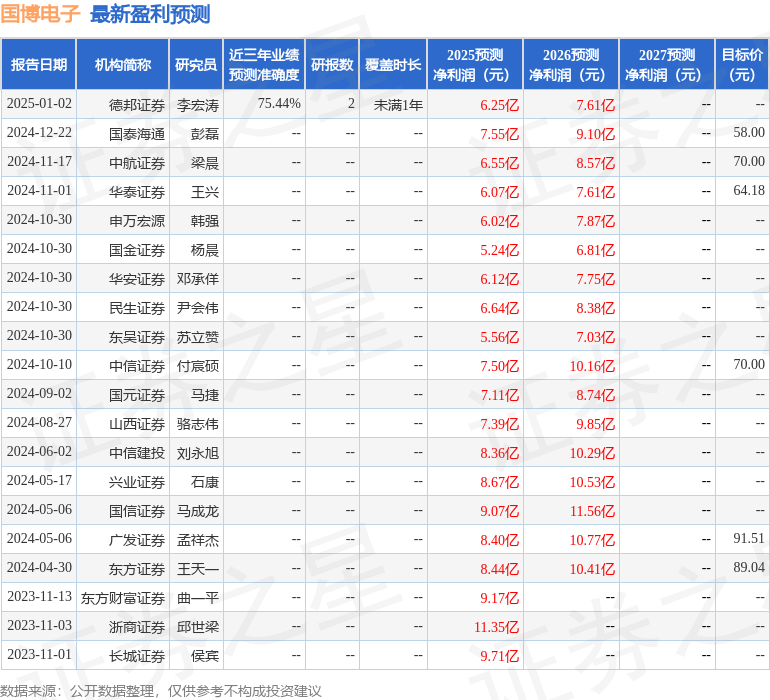Click the 2026预测净利润 column header
Image resolution: width=770 pixels, height=700 pixels.
point(570,65)
